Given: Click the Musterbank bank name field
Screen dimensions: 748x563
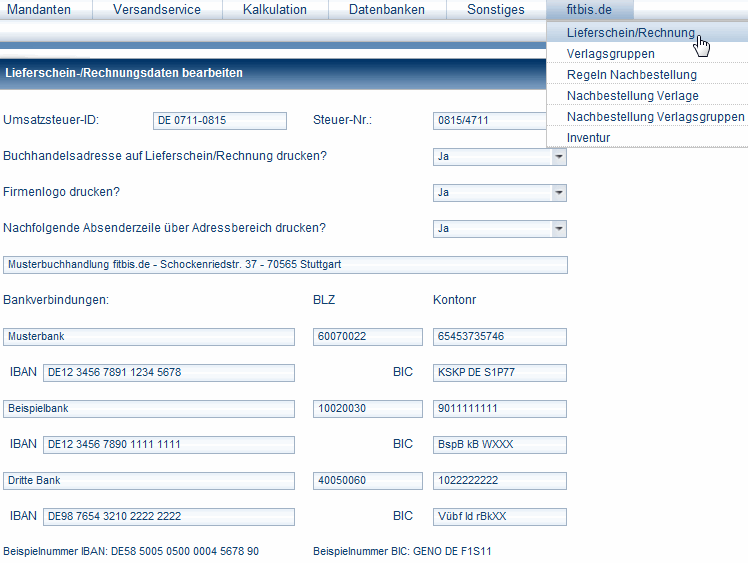Looking at the screenshot, I should 149,337.
